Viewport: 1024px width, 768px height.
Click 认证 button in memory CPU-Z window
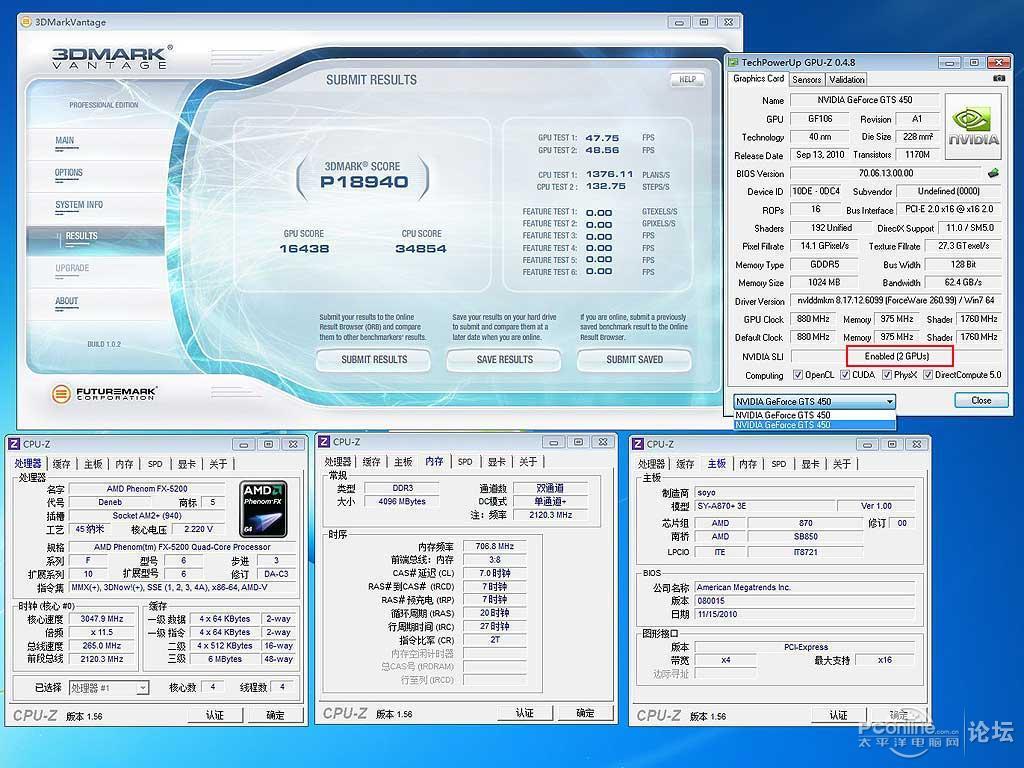point(524,713)
